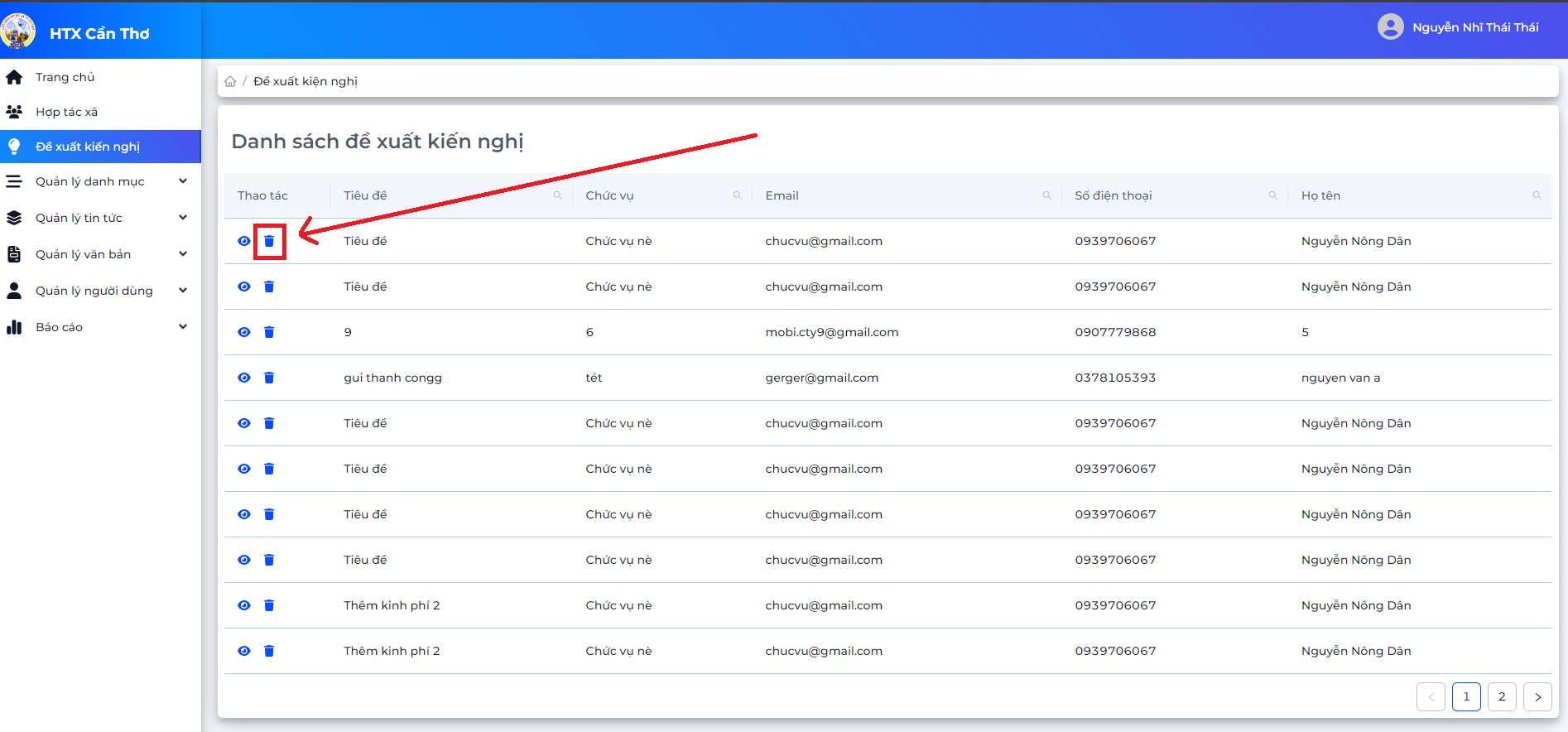Click heading Danh sách đề xuất kiến nghị
The image size is (1568, 732).
[378, 142]
